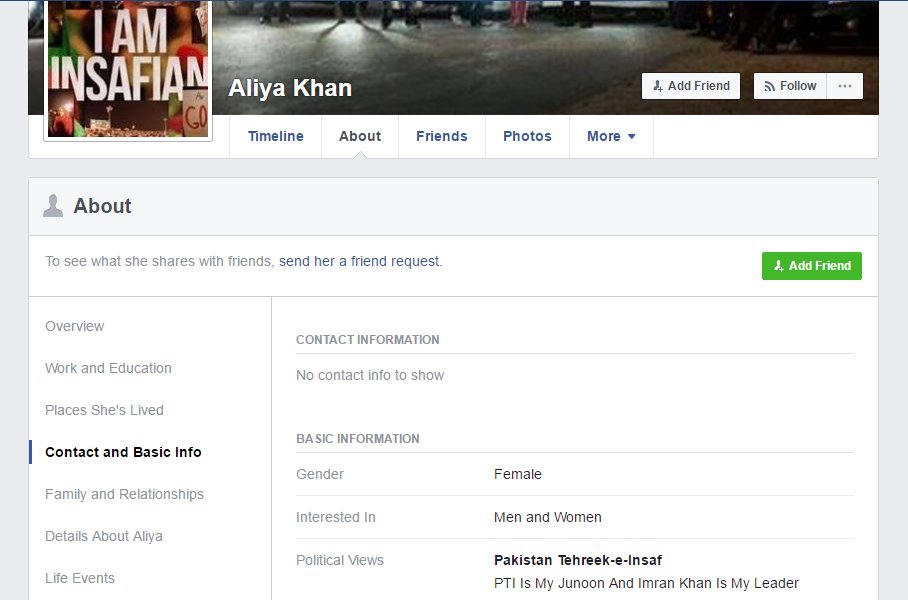Open Family and Relationships
This screenshot has height=600, width=908.
click(125, 494)
